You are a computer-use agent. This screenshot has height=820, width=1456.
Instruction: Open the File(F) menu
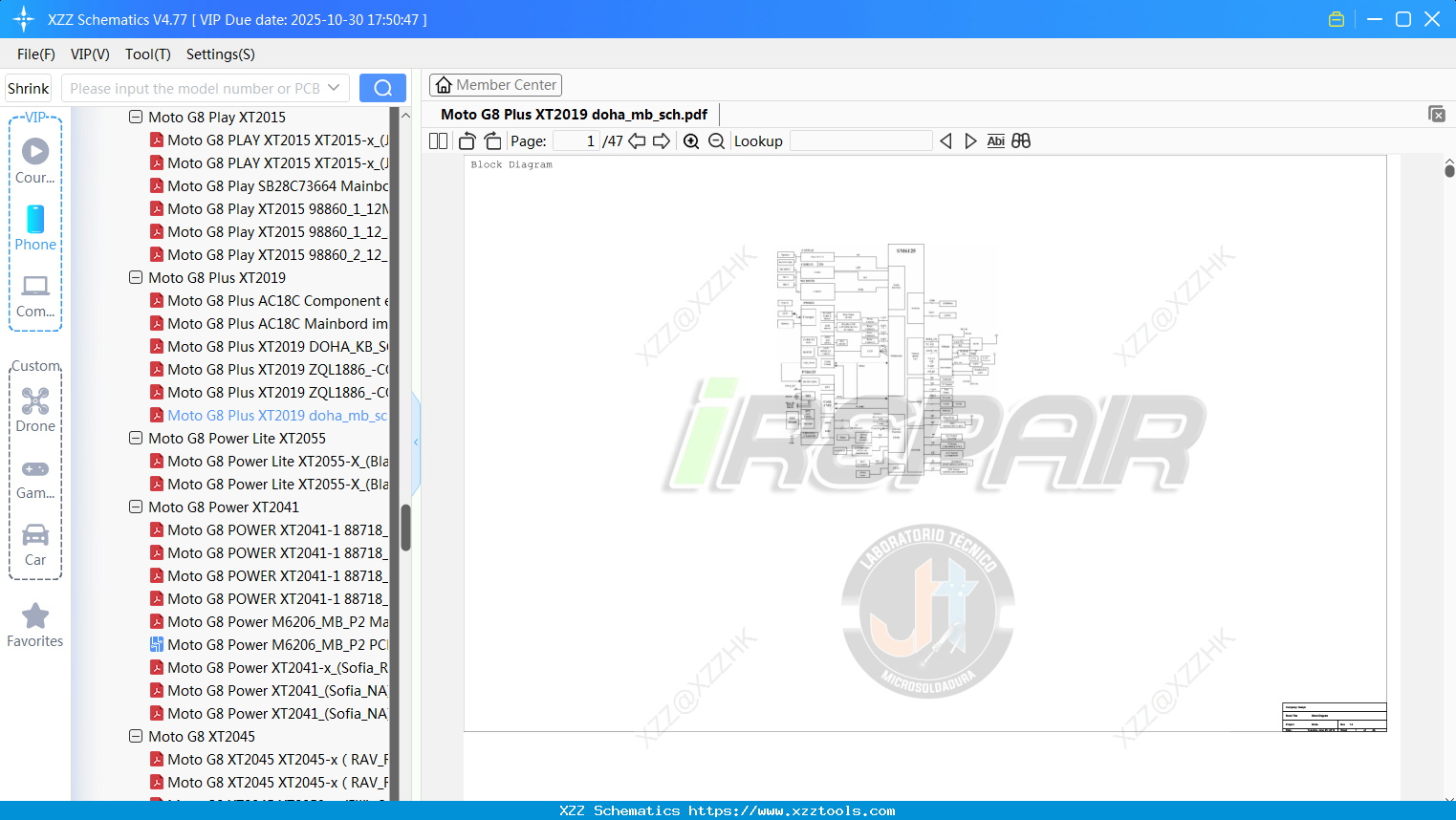tap(36, 54)
